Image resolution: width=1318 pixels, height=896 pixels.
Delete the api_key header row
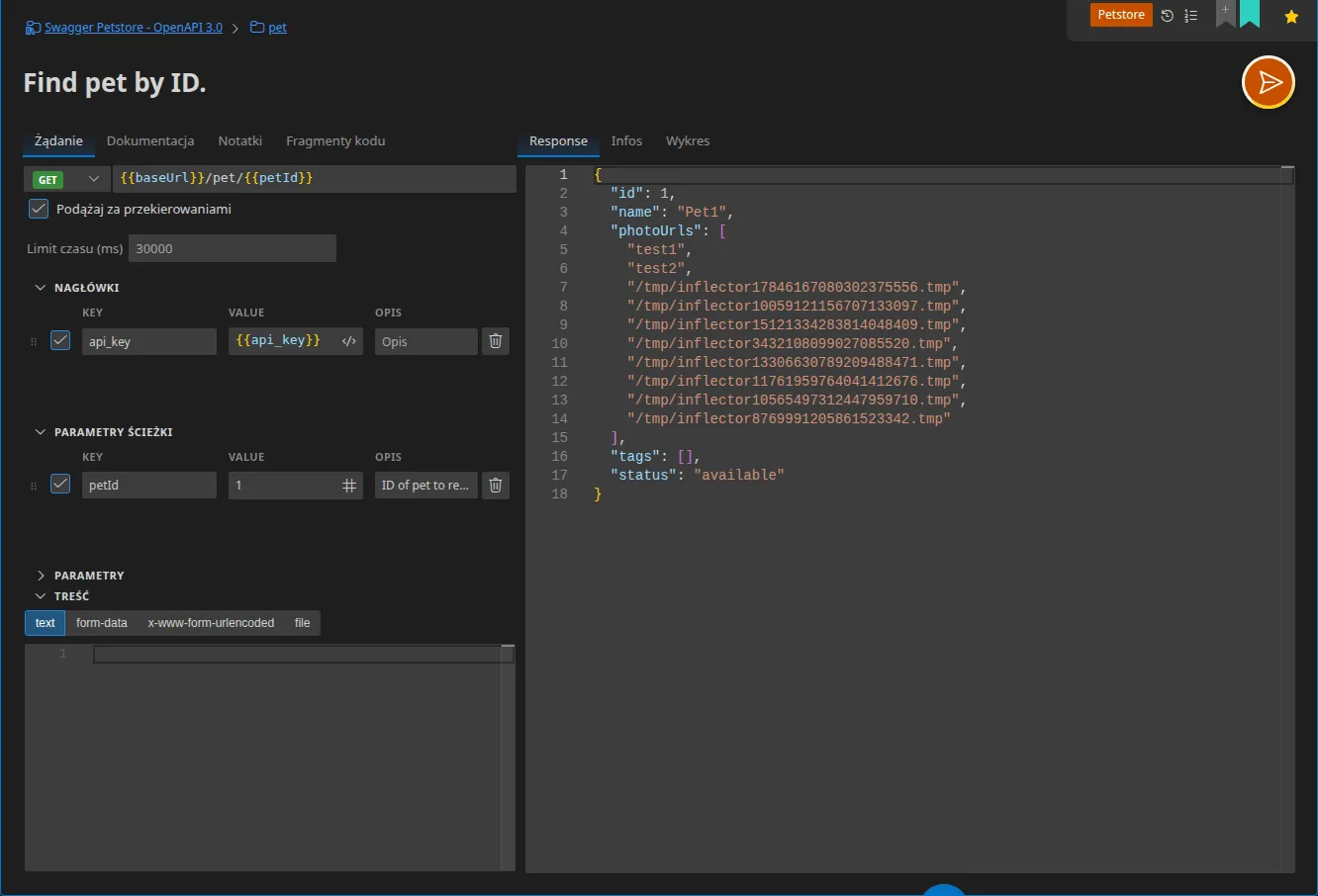point(496,341)
